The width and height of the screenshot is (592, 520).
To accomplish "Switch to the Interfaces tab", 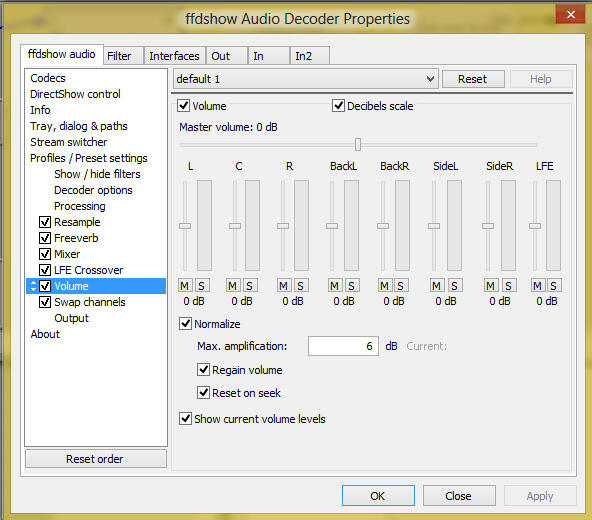I will coord(174,56).
